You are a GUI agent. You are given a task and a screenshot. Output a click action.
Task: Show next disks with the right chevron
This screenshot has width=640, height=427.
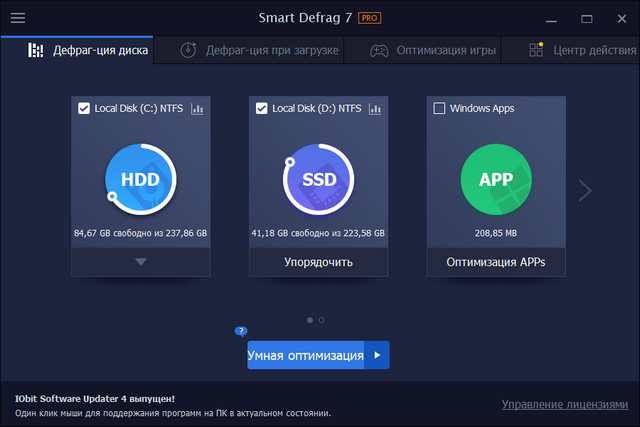pyautogui.click(x=586, y=190)
